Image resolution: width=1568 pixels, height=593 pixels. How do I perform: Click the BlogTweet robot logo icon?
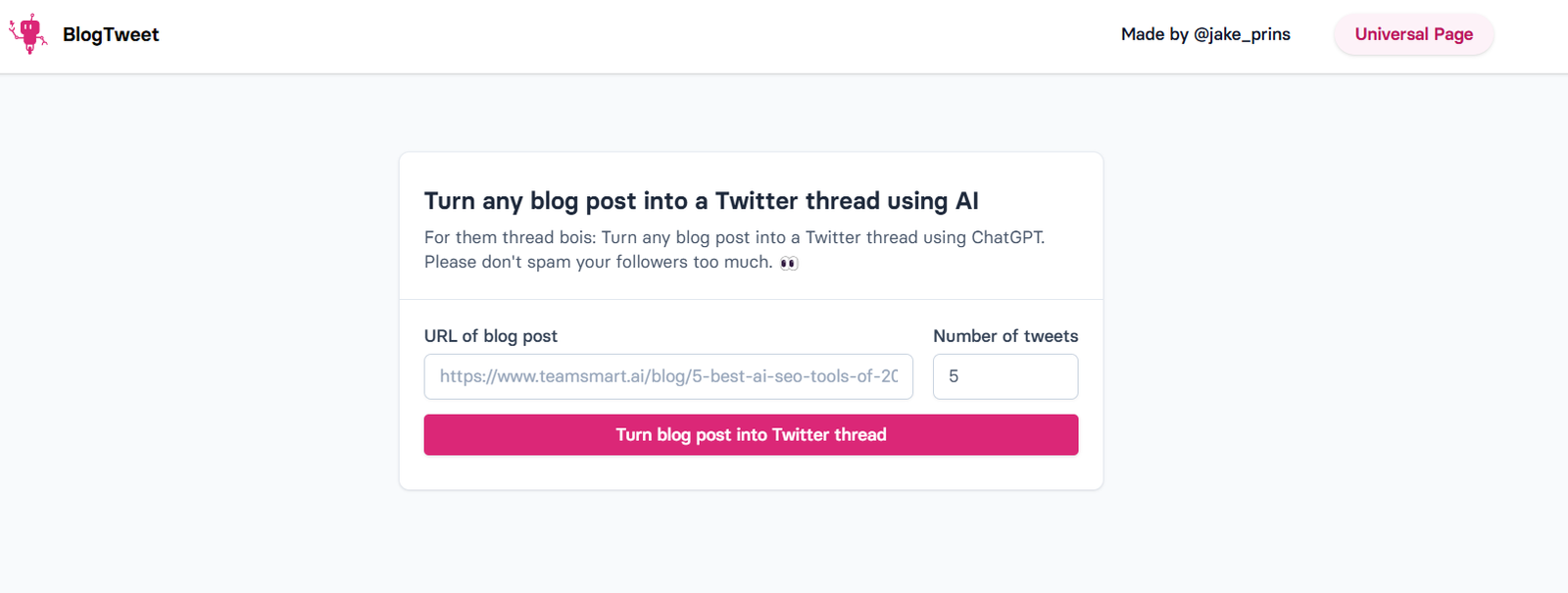point(28,34)
